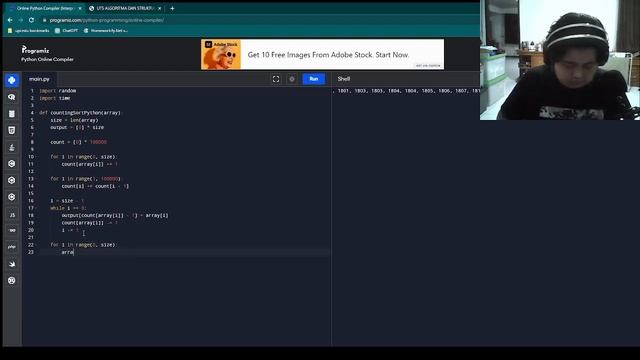The width and height of the screenshot is (640, 360).
Task: Switch to Online Python Compiler browser tab
Action: tap(44, 8)
